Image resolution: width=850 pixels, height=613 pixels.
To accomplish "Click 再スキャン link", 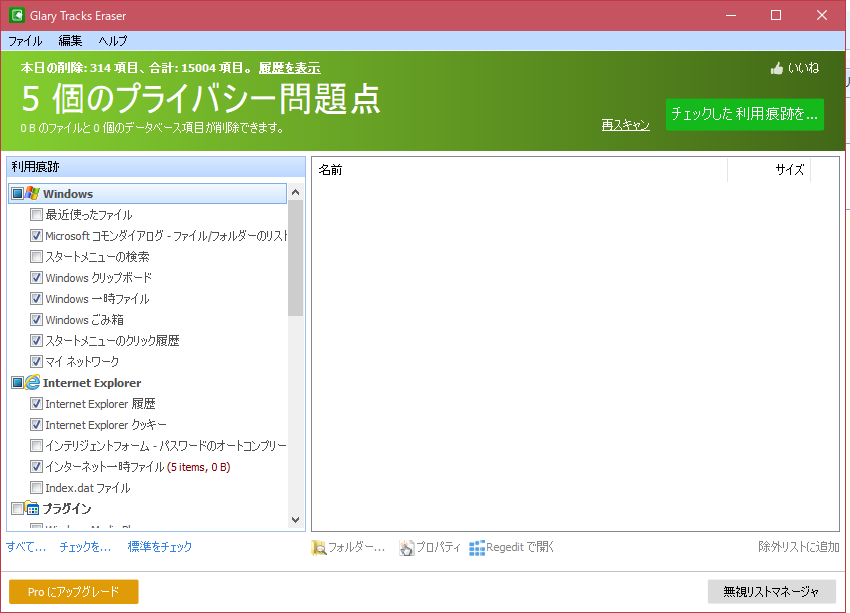I will pos(626,125).
